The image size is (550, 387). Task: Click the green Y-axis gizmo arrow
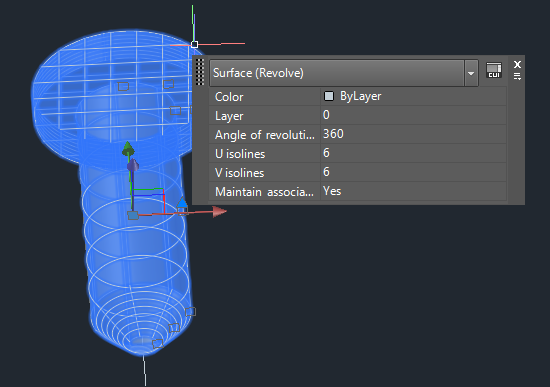pos(128,149)
